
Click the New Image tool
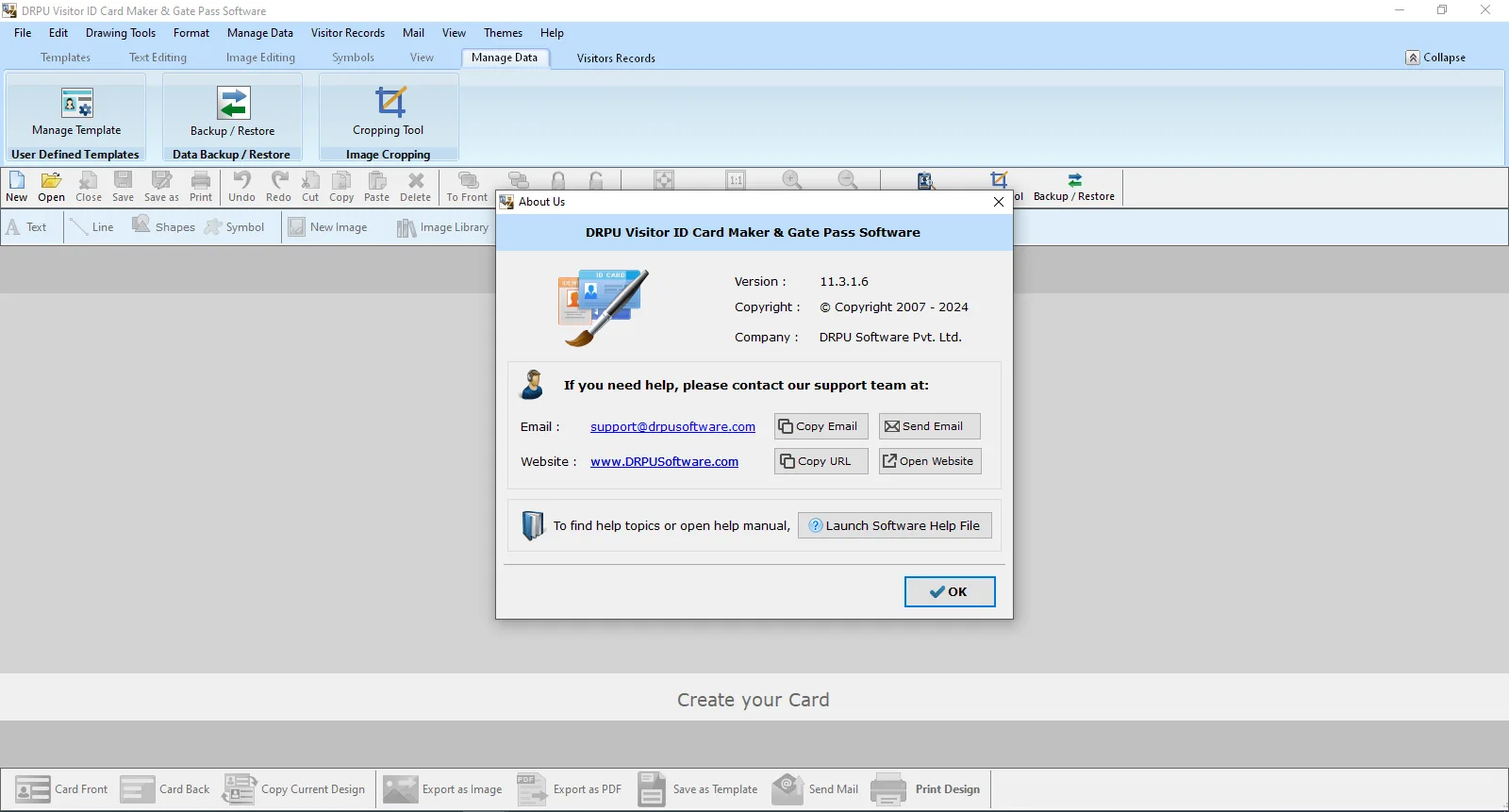click(x=327, y=227)
